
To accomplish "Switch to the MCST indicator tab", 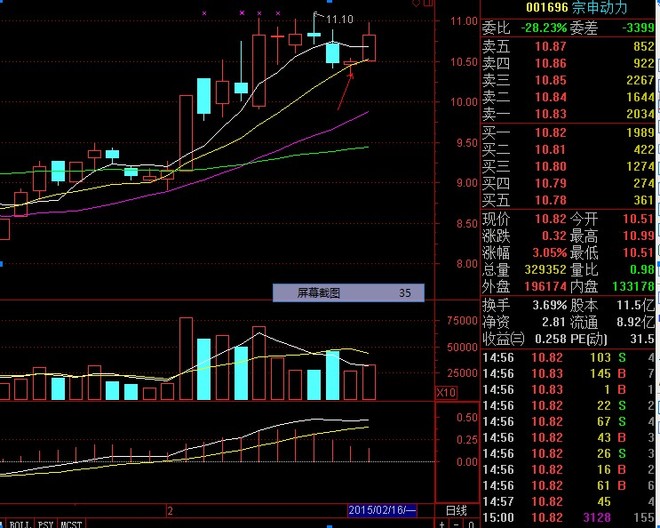I will coord(71,524).
